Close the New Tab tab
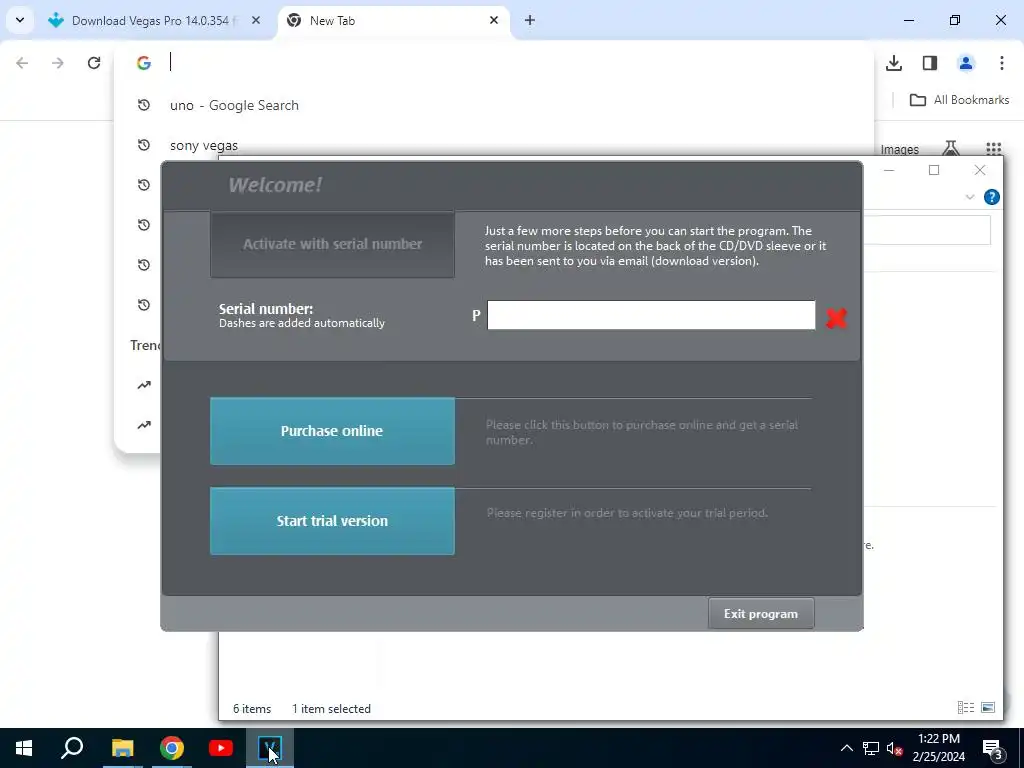1024x768 pixels. point(494,21)
